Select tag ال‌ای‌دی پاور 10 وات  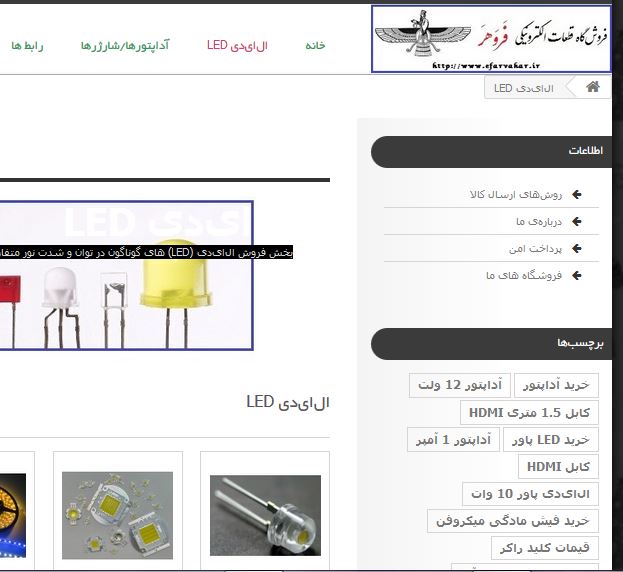tap(530, 494)
